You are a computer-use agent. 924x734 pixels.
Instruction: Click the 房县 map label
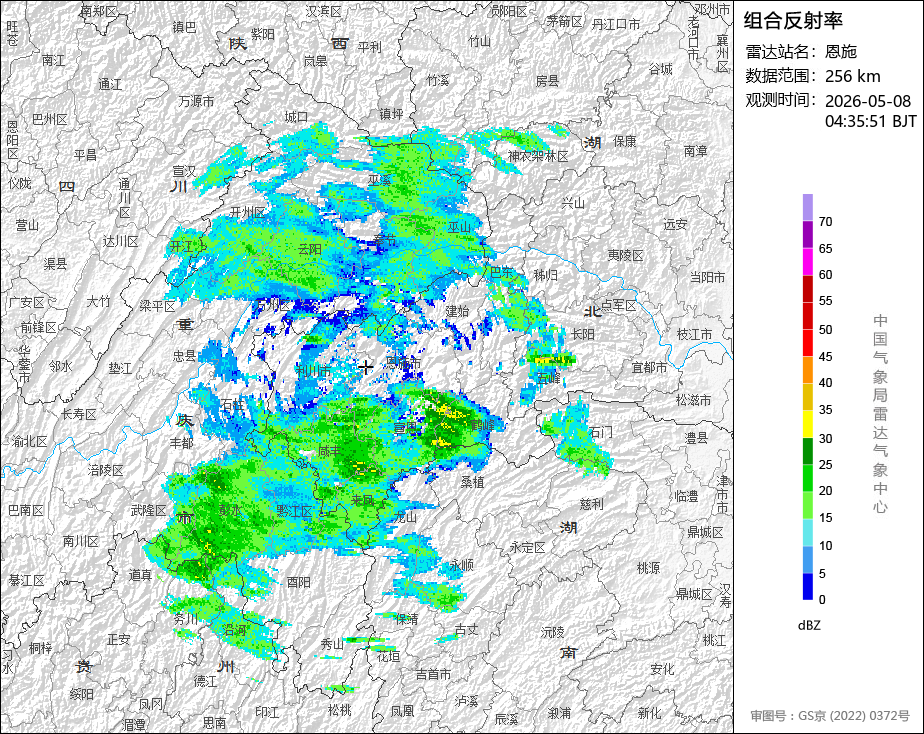[547, 81]
